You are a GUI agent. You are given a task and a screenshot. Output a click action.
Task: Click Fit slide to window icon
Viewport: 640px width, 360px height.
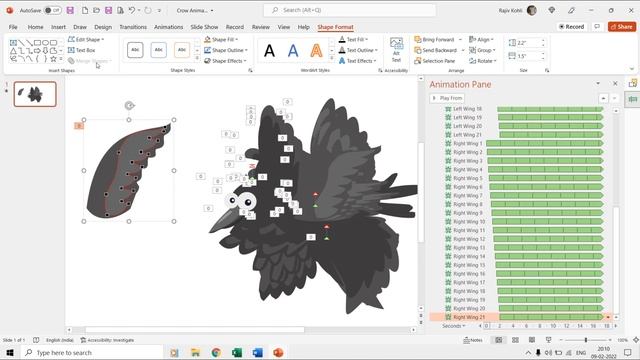(x=636, y=340)
